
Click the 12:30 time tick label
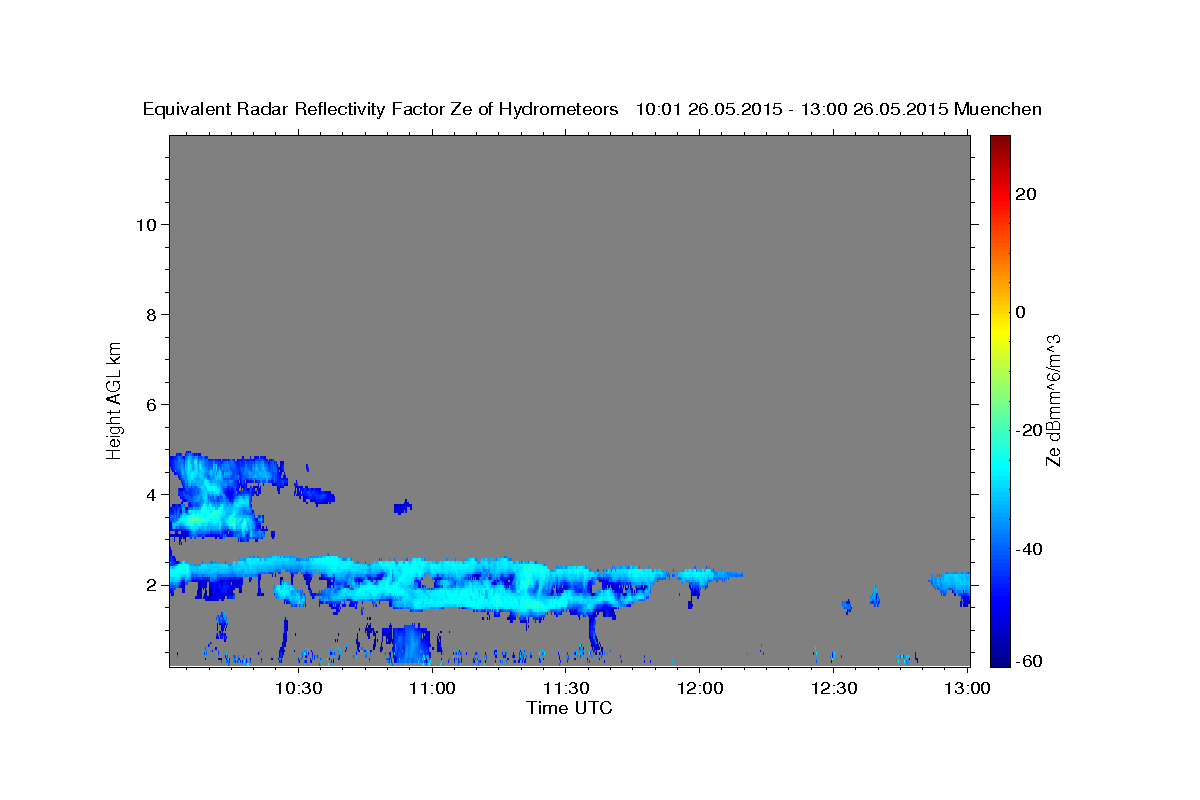pyautogui.click(x=833, y=689)
